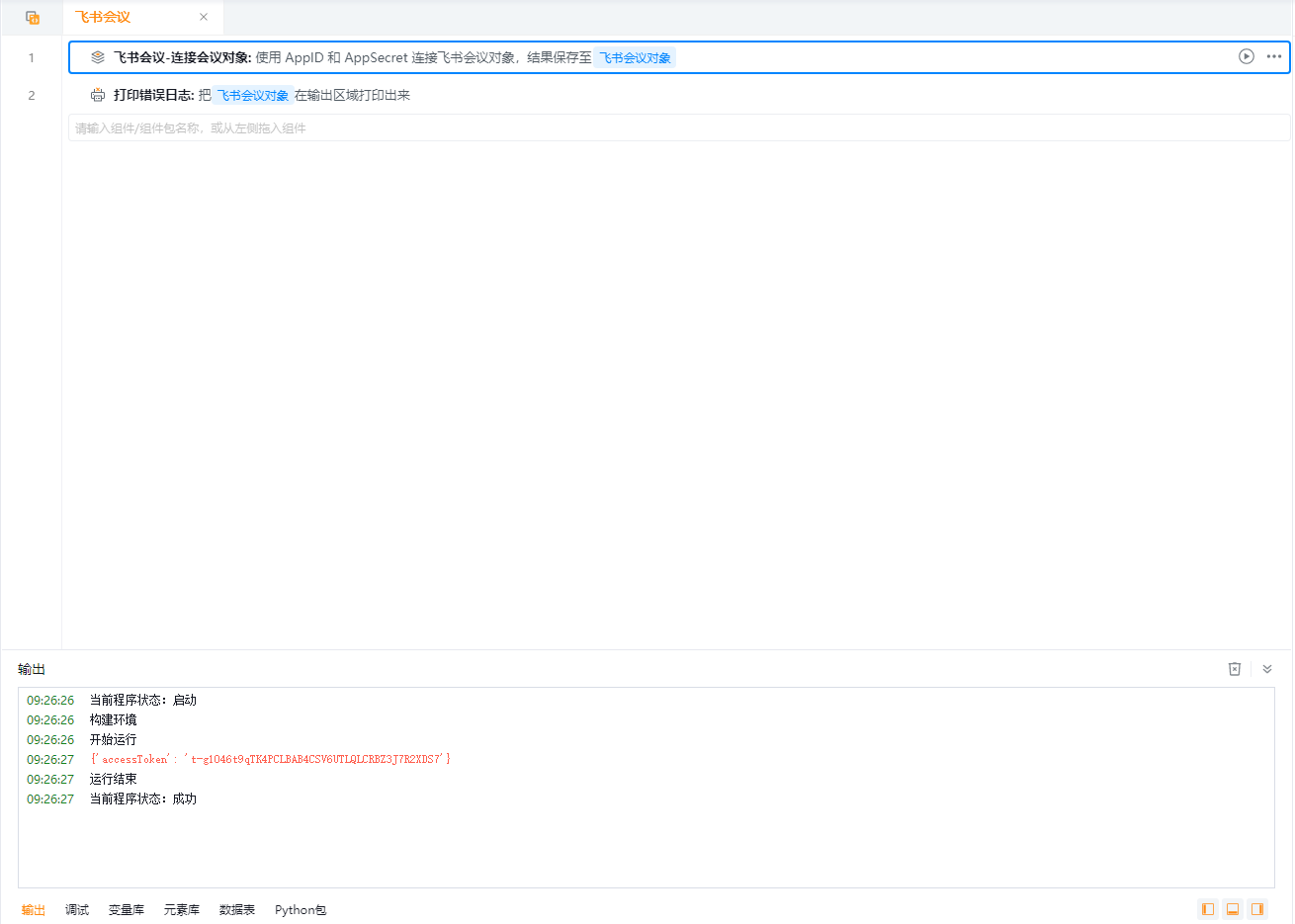Close the 飞书会议 tab
1295x924 pixels.
[x=204, y=17]
